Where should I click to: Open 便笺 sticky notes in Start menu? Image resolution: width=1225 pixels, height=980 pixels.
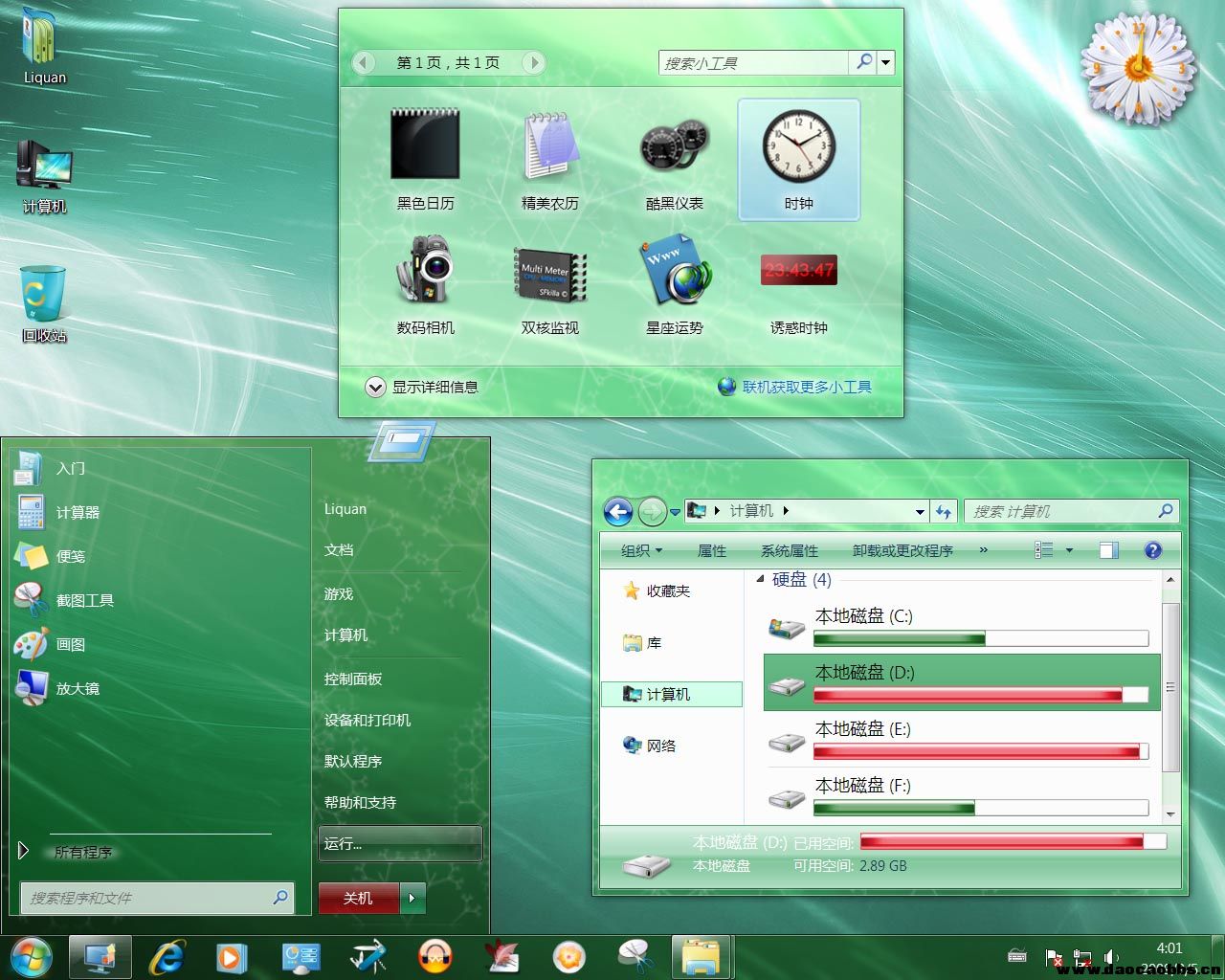(160, 556)
